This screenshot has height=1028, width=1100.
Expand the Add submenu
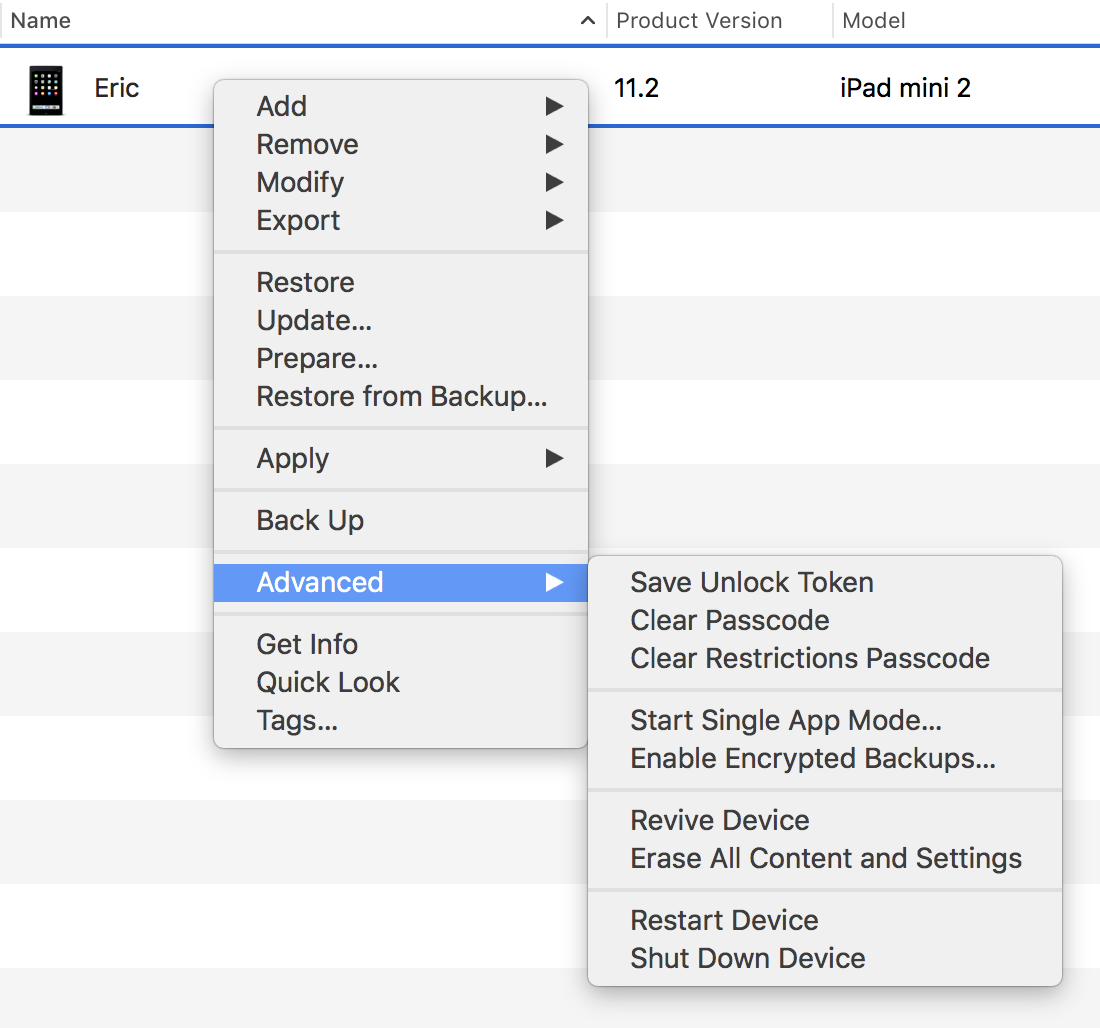coord(401,107)
